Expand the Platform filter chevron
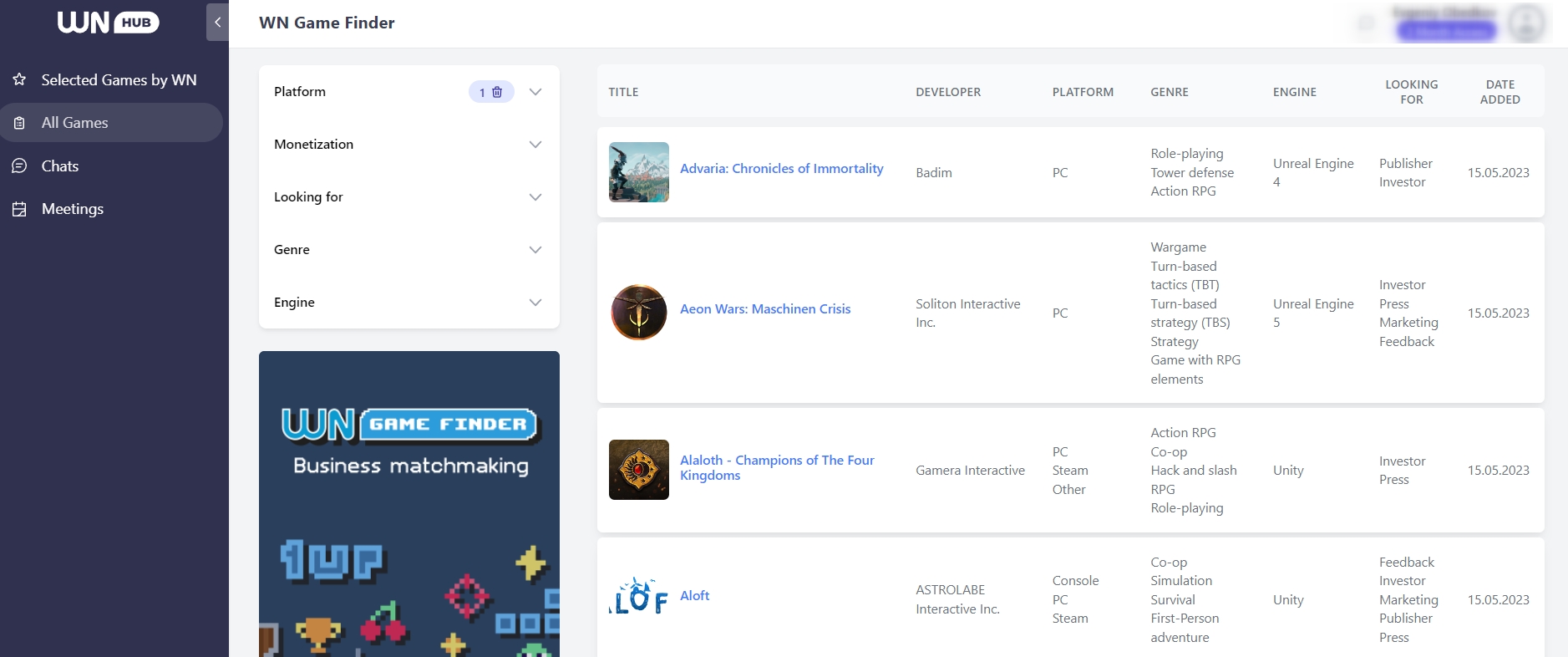This screenshot has height=657, width=1568. click(x=535, y=92)
